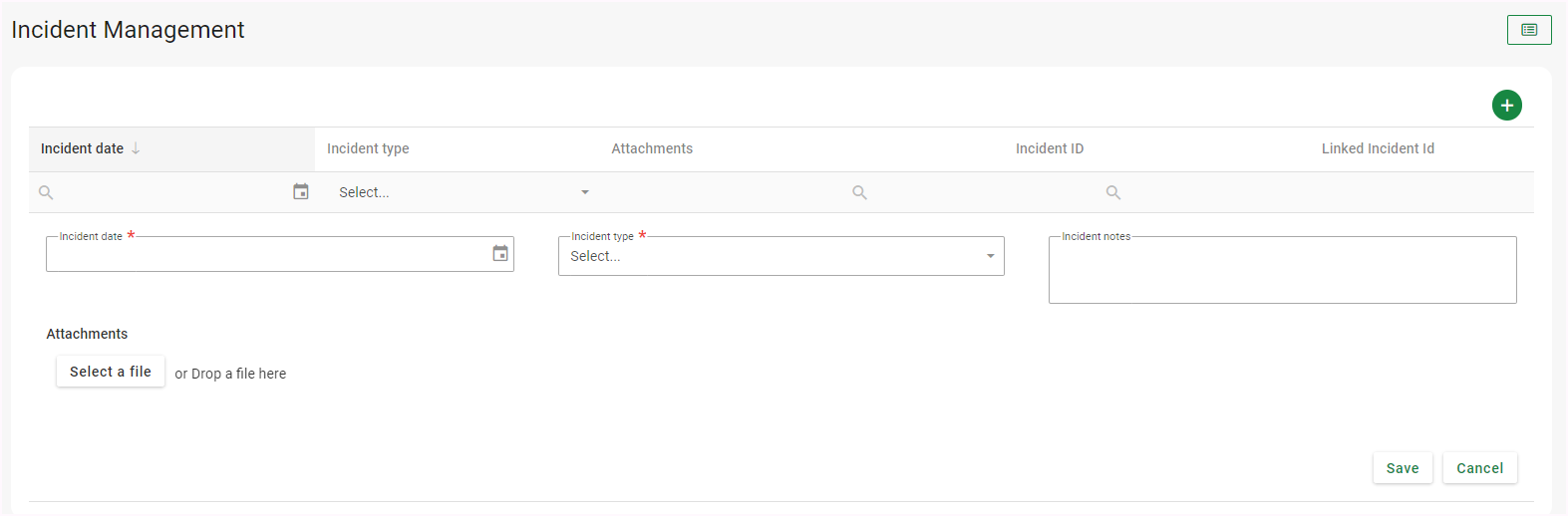Click search icon in Incident date filter

coord(46,192)
